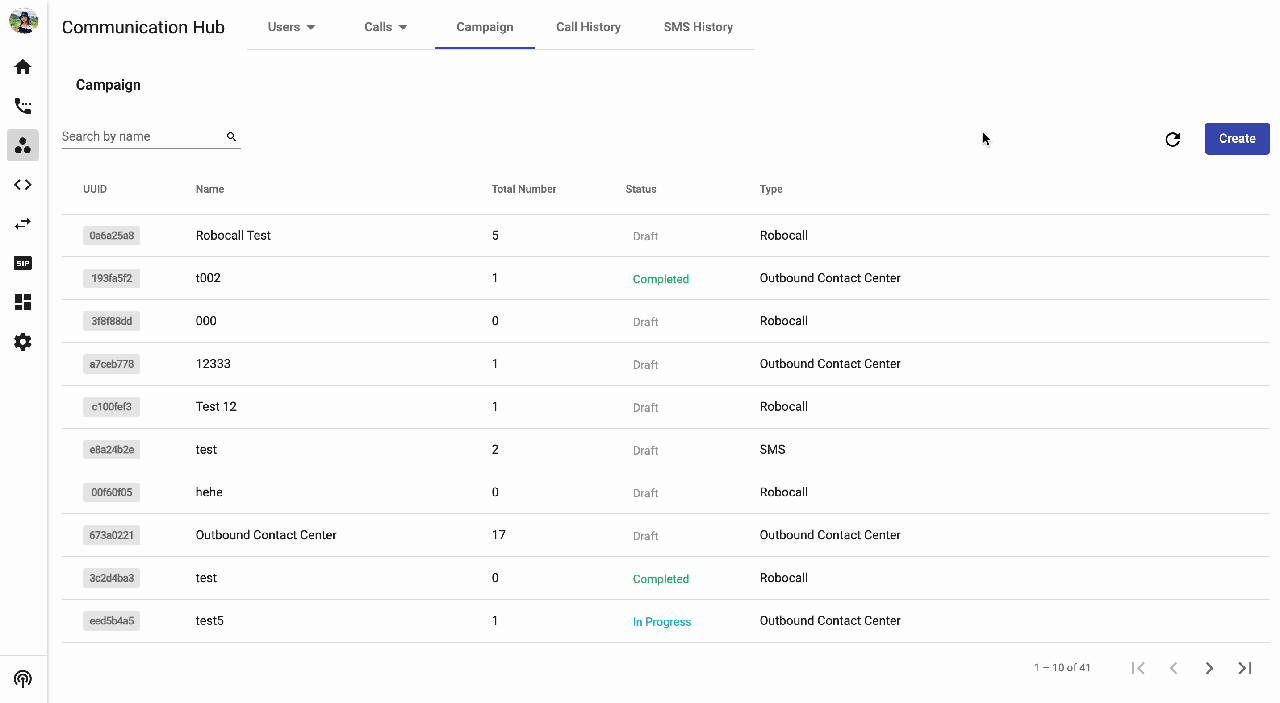Open the phone calls sidebar icon
Image resolution: width=1280 pixels, height=703 pixels.
coord(23,106)
